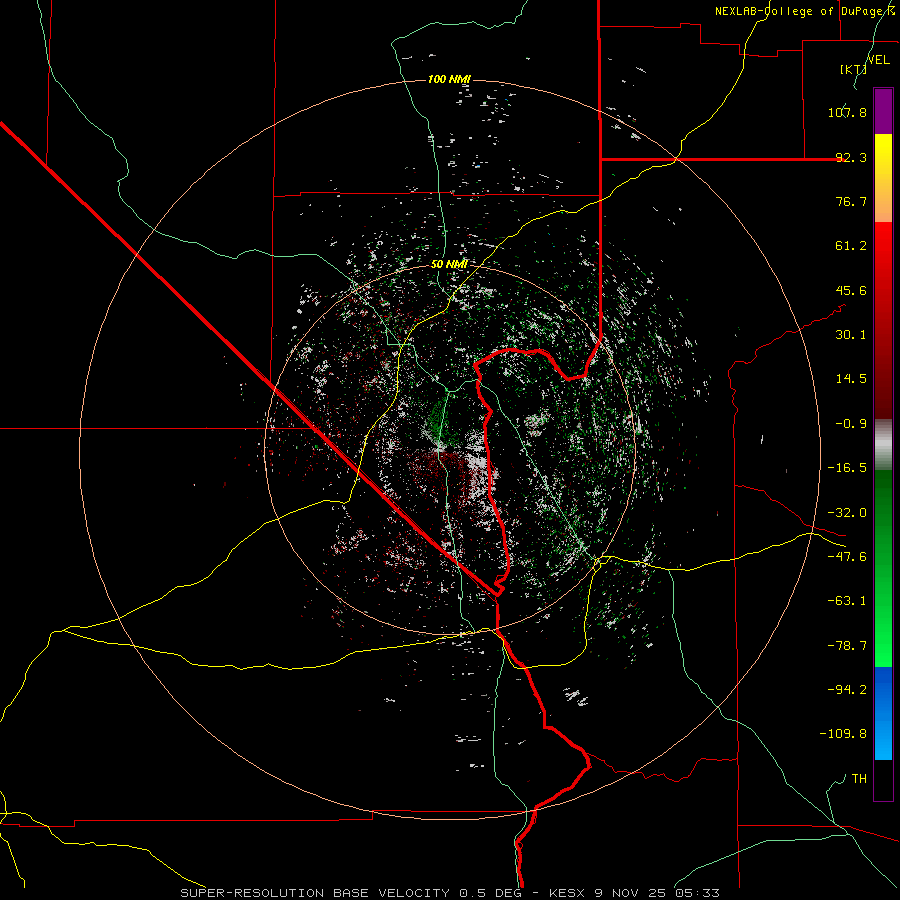Click the 14.5 legend value

pyautogui.click(x=851, y=378)
